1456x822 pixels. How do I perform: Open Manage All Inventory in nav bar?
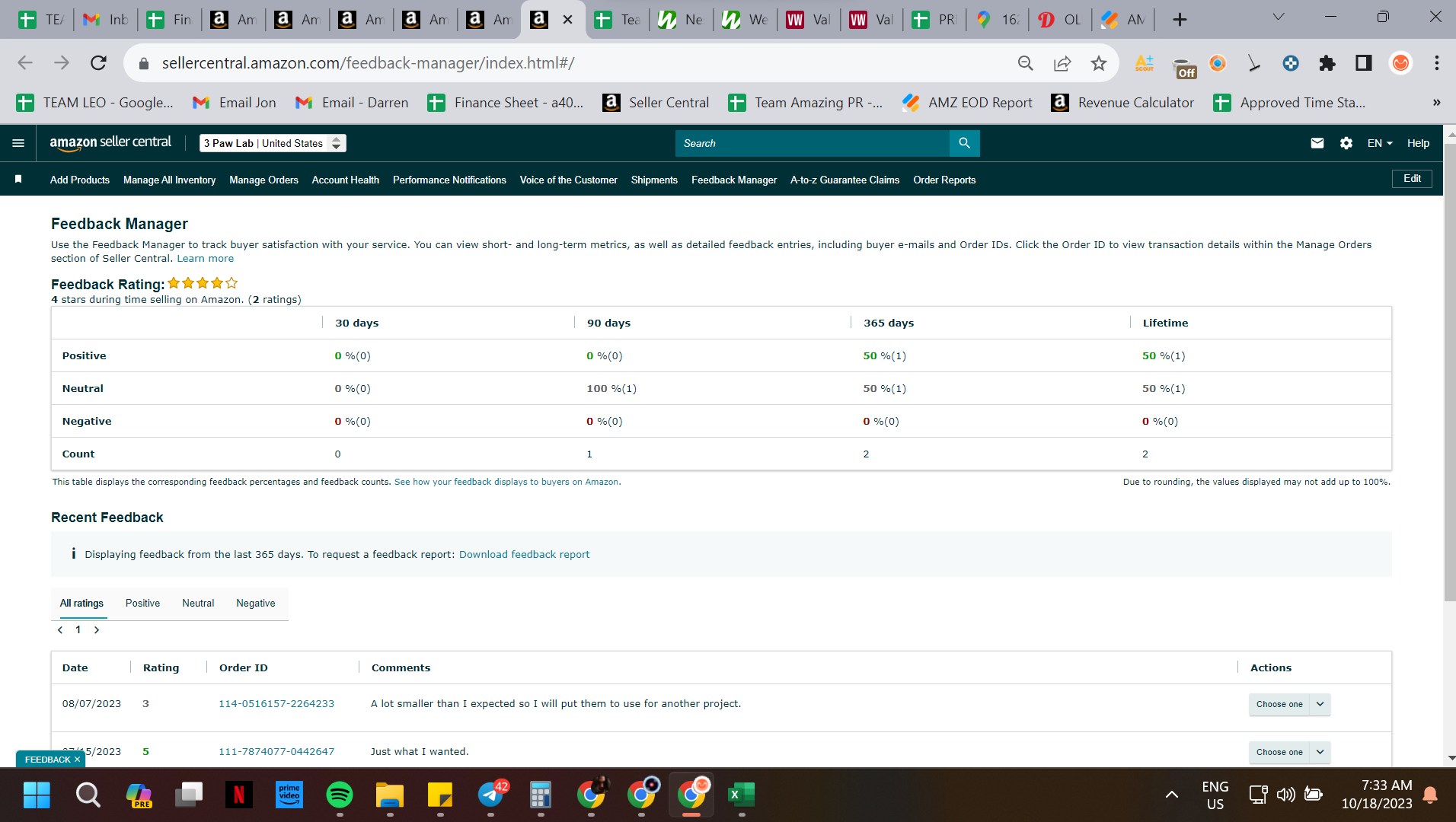click(x=169, y=180)
